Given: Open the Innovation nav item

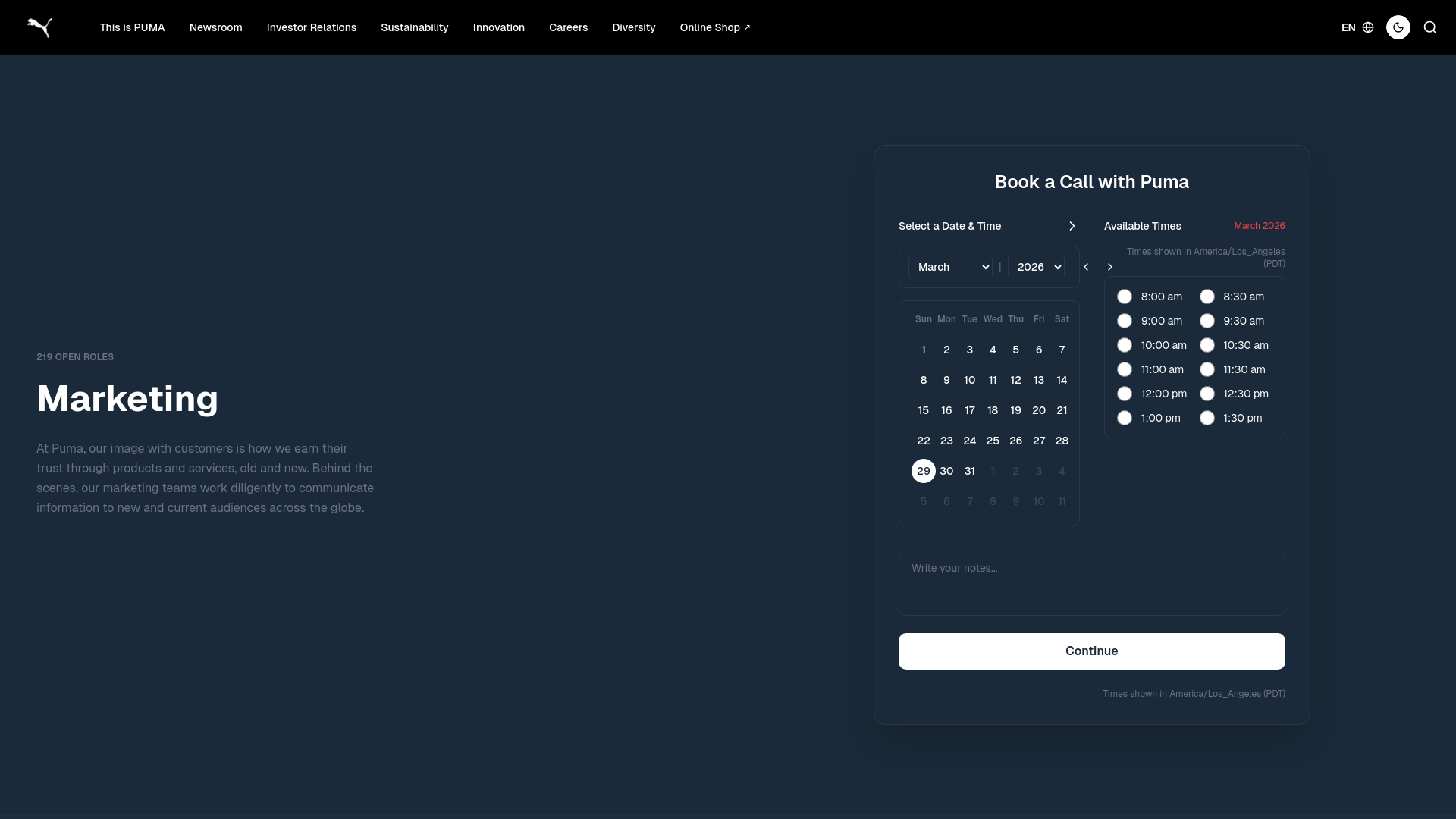Looking at the screenshot, I should (x=498, y=27).
